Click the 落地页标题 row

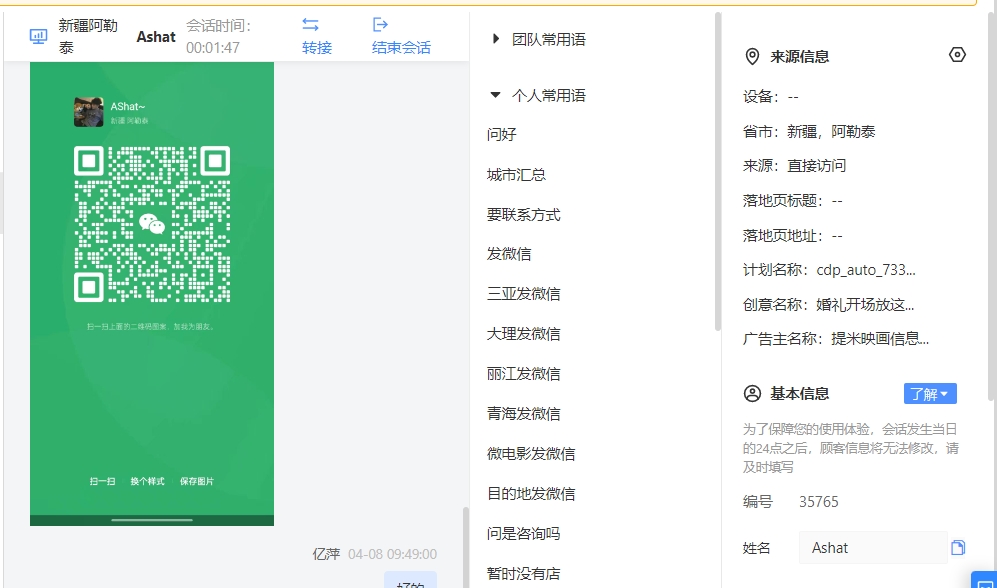coord(793,201)
